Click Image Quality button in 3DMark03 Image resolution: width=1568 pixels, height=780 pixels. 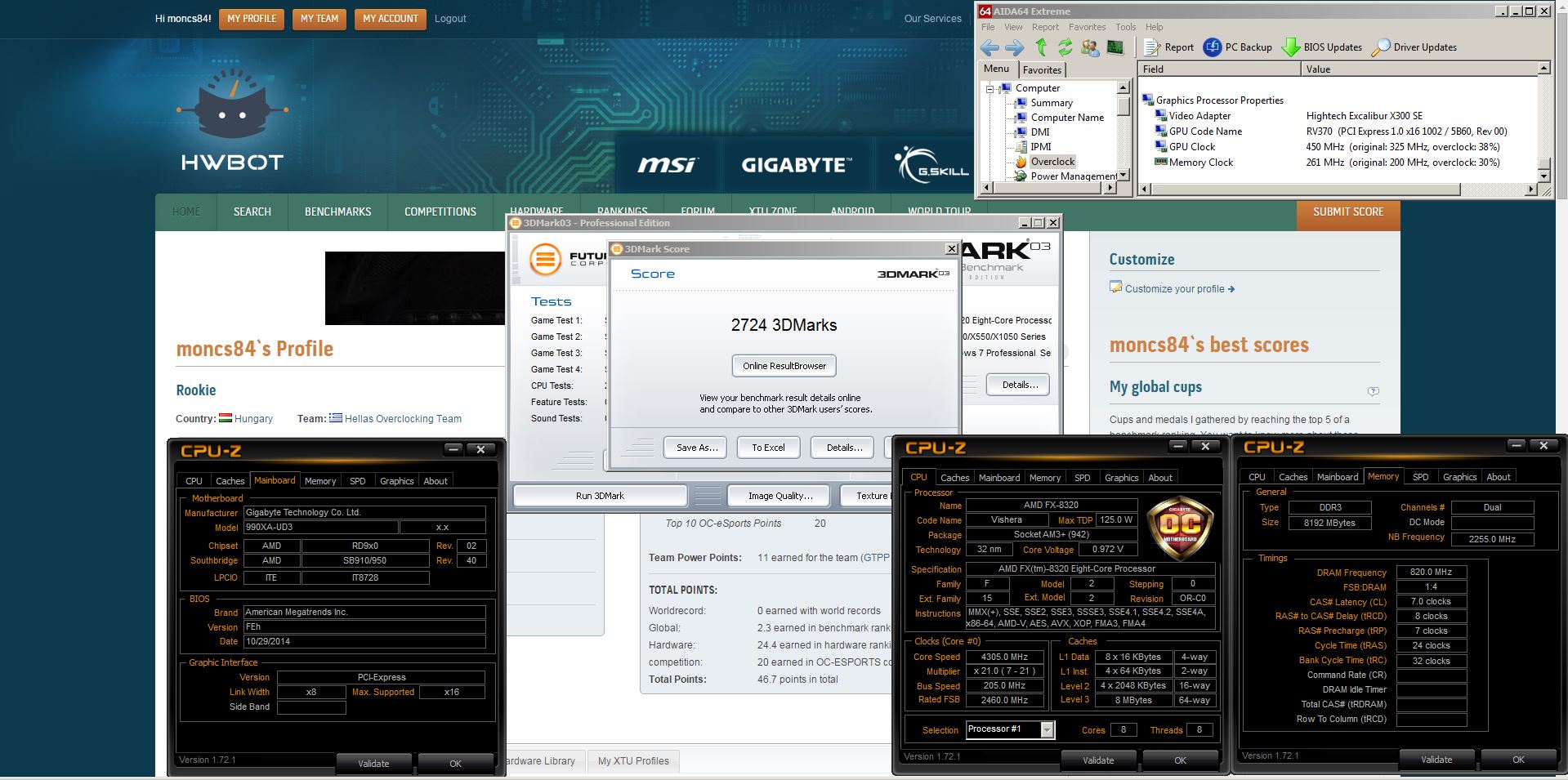point(780,496)
